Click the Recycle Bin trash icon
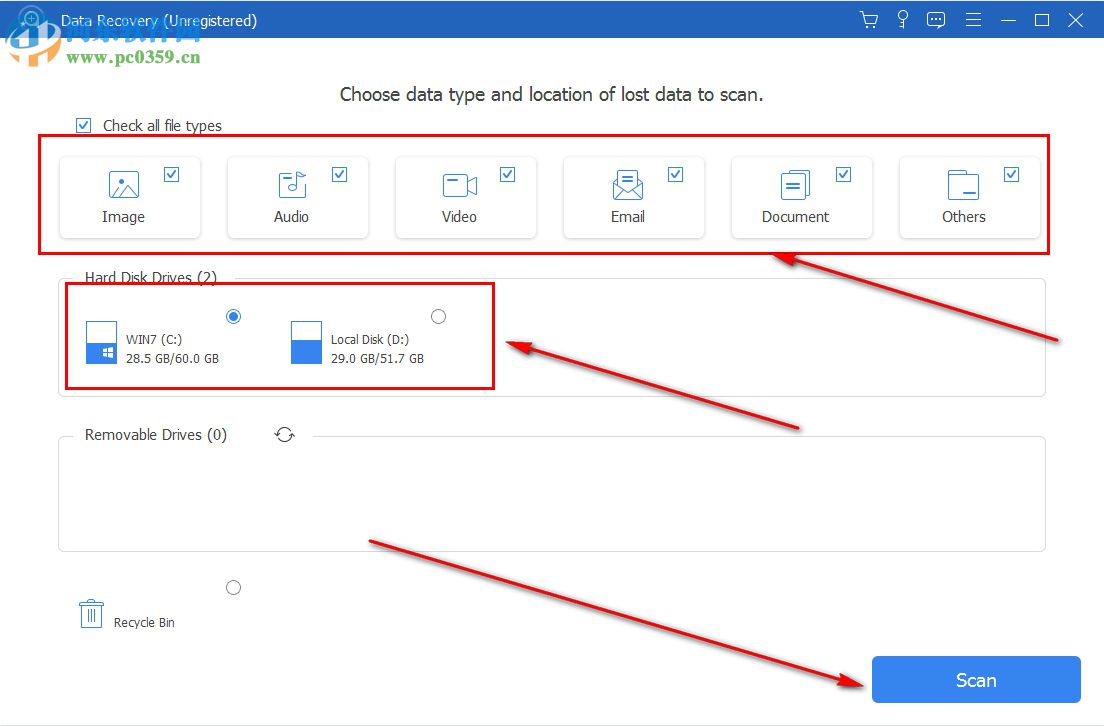 90,612
